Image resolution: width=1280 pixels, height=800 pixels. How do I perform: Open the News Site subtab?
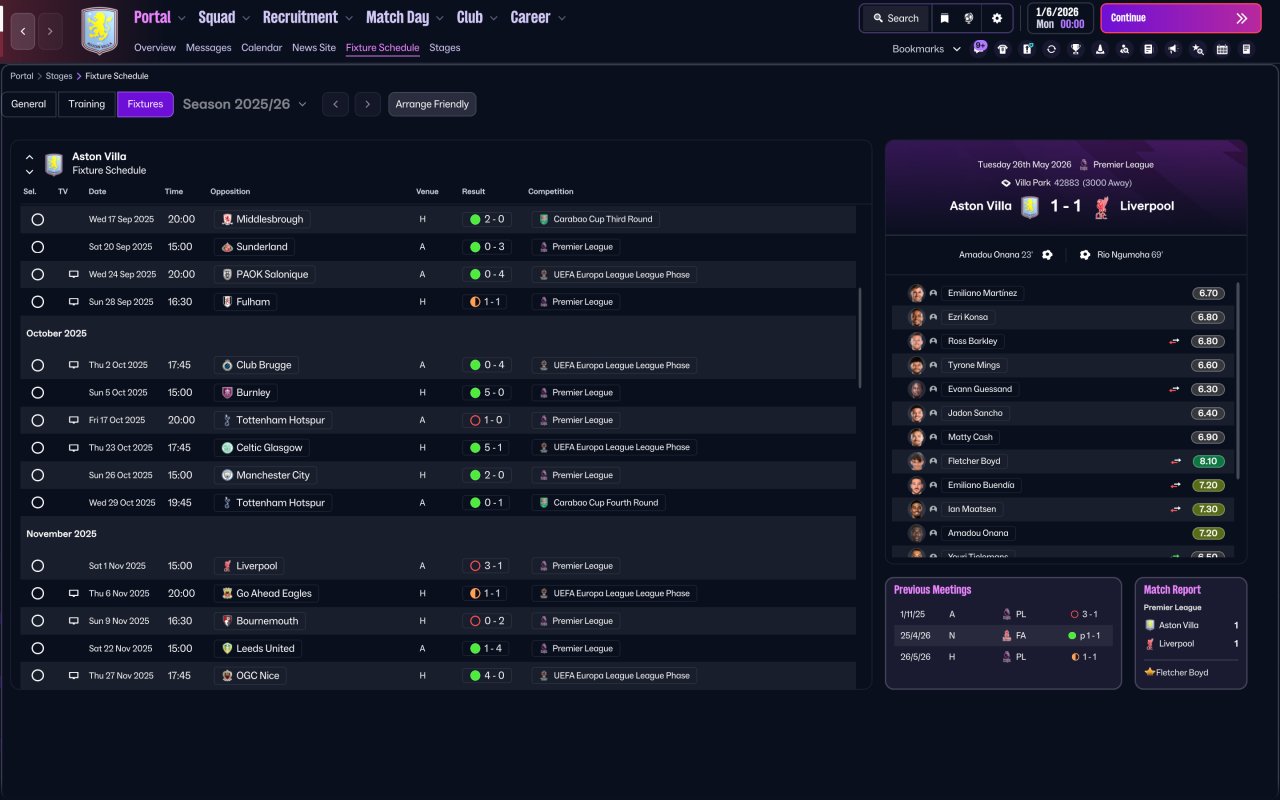click(314, 48)
